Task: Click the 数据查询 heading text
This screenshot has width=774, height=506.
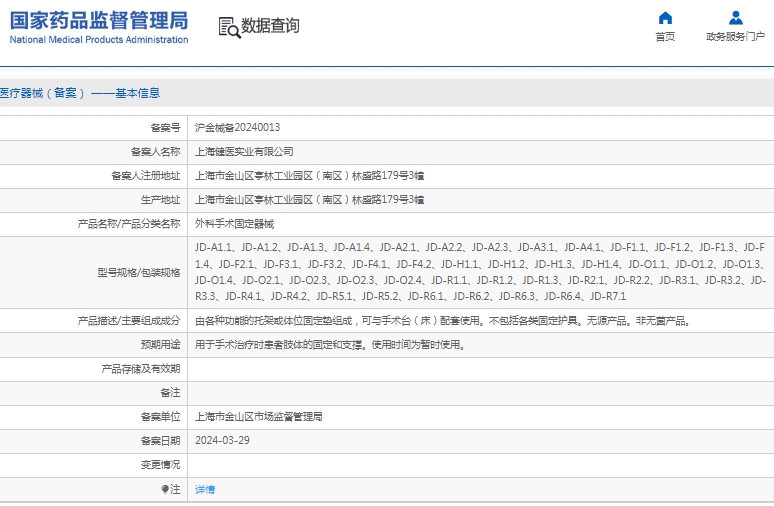Action: point(270,26)
